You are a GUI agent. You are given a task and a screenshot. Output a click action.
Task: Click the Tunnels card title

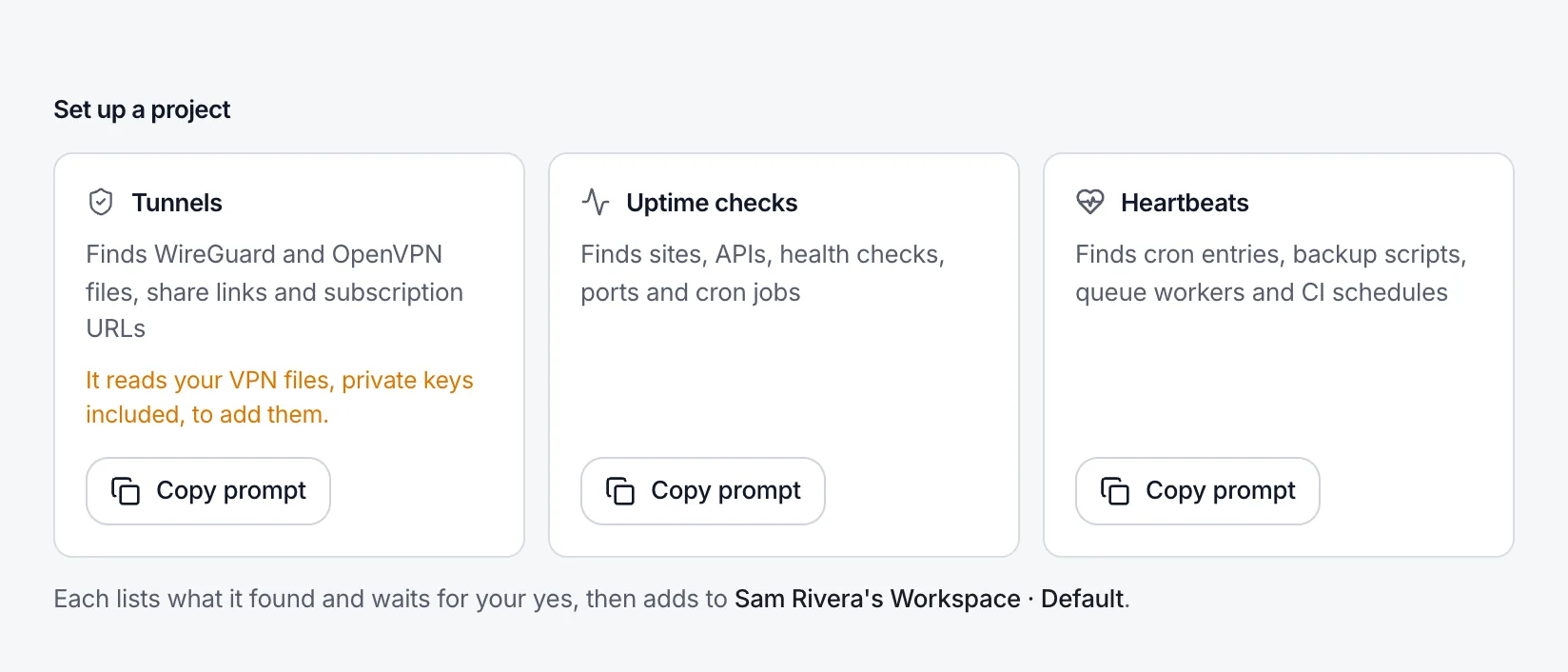coord(177,203)
